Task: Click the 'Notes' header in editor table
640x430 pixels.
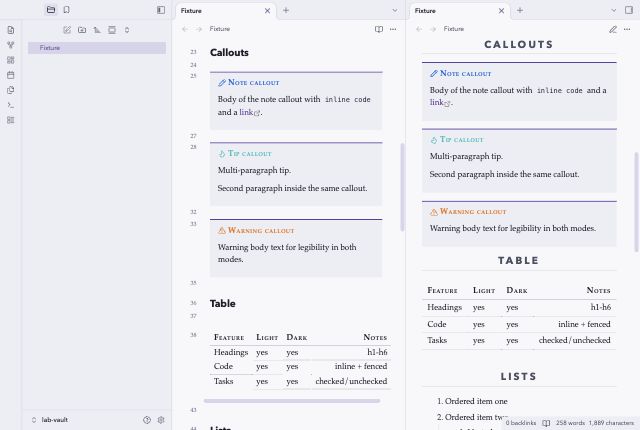Action: coord(375,337)
